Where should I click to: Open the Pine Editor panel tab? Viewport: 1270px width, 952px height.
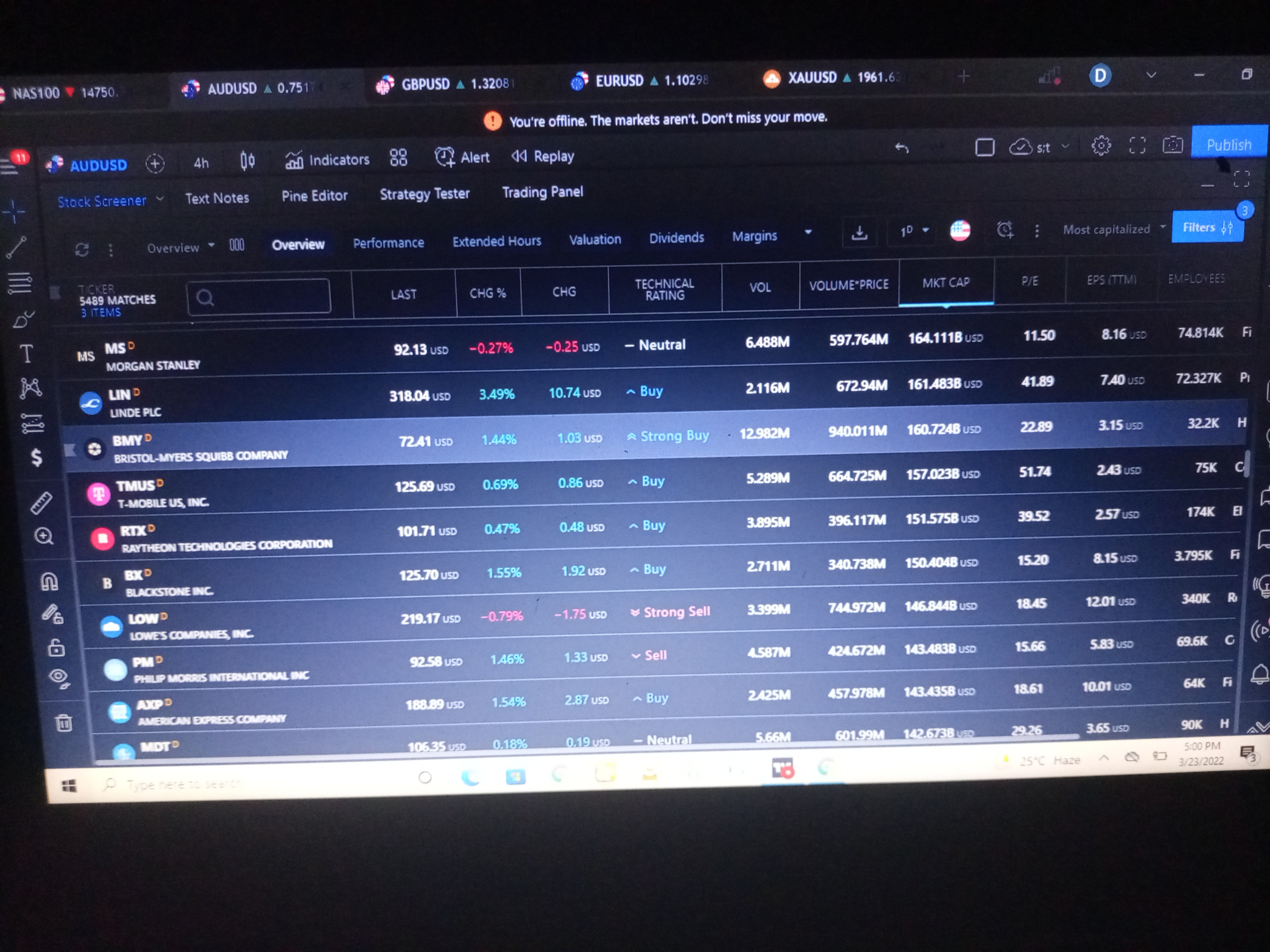click(x=315, y=196)
